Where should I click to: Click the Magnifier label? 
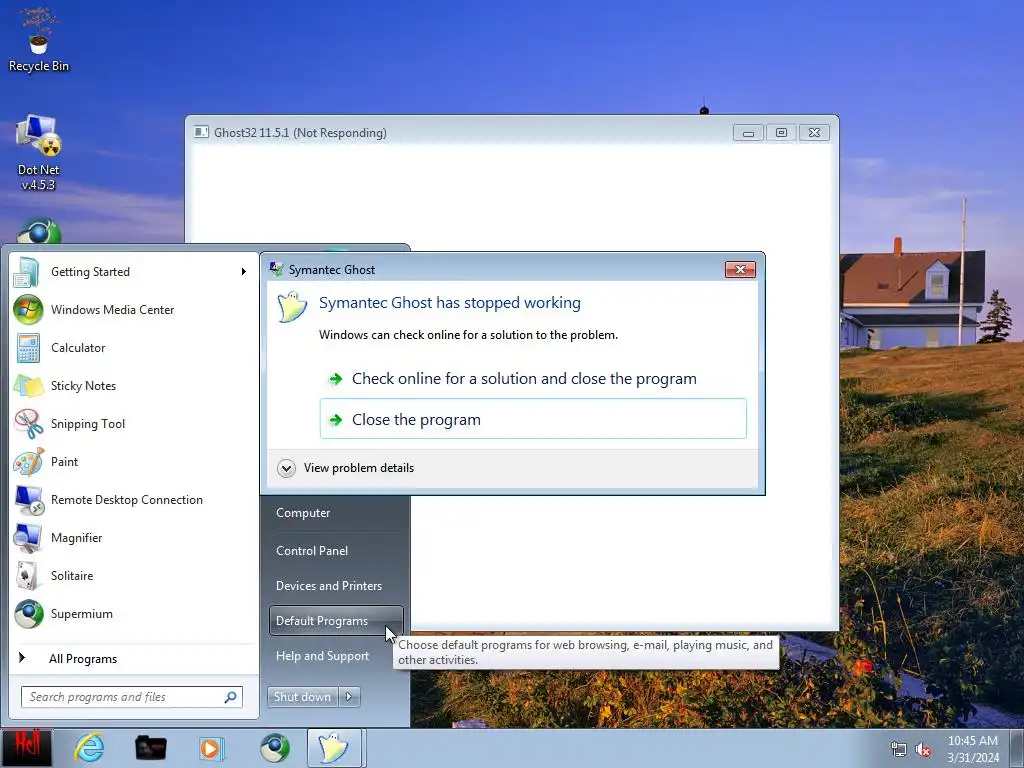click(76, 538)
